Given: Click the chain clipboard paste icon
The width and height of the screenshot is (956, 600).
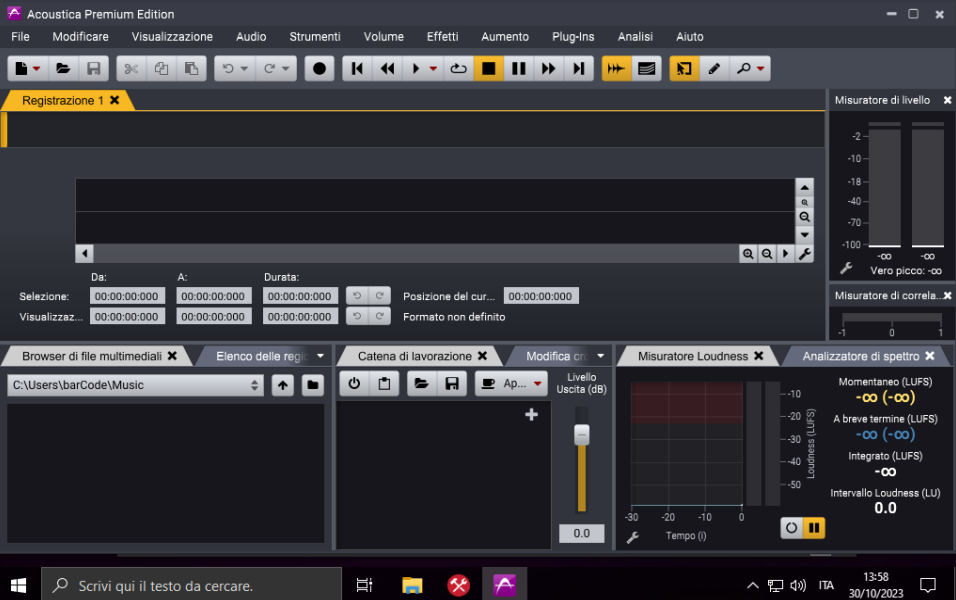Looking at the screenshot, I should click(x=384, y=384).
